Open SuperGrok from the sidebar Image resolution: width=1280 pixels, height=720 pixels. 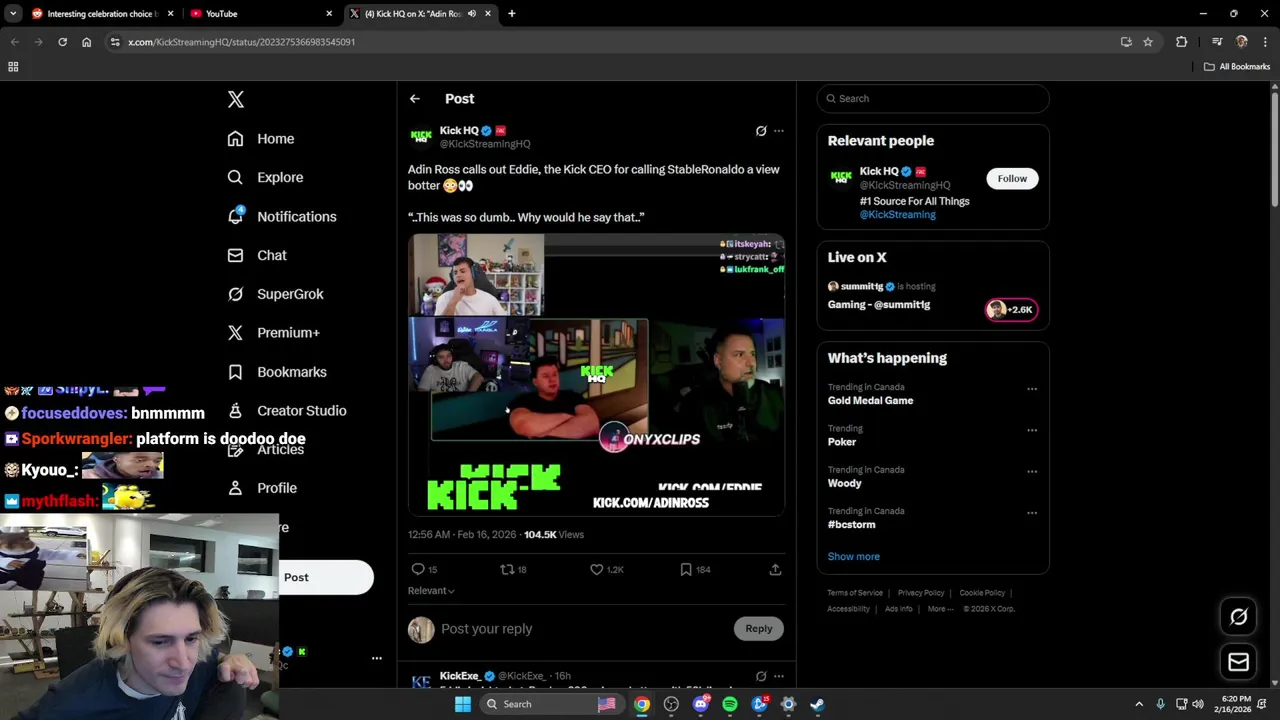coord(275,294)
